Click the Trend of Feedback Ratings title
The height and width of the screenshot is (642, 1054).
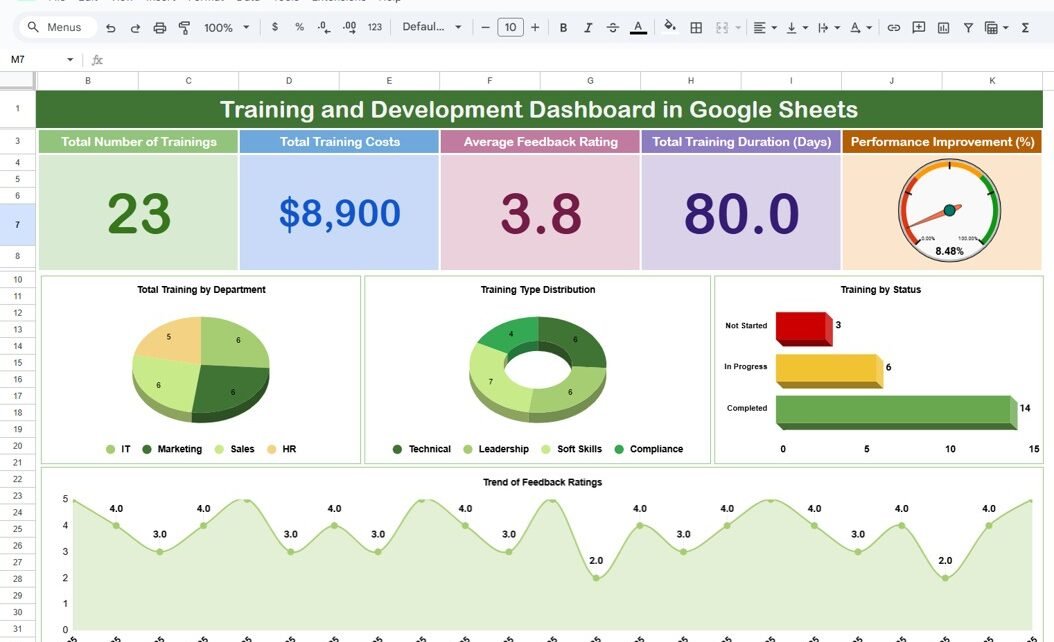(542, 482)
